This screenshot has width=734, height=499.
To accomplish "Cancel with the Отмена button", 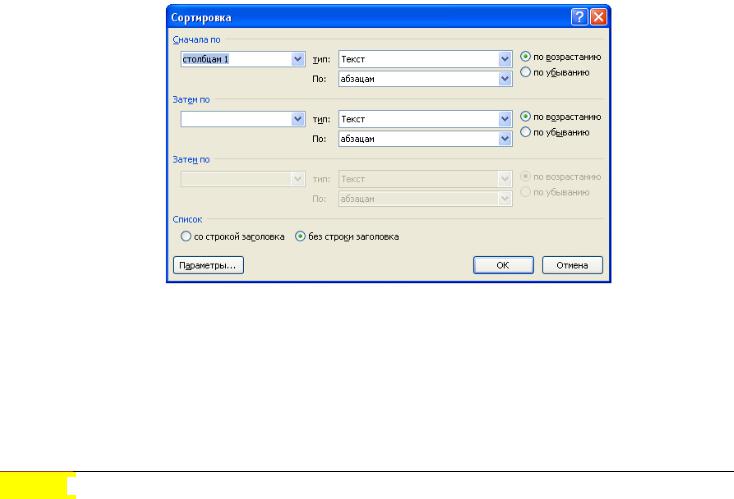I will tap(573, 265).
